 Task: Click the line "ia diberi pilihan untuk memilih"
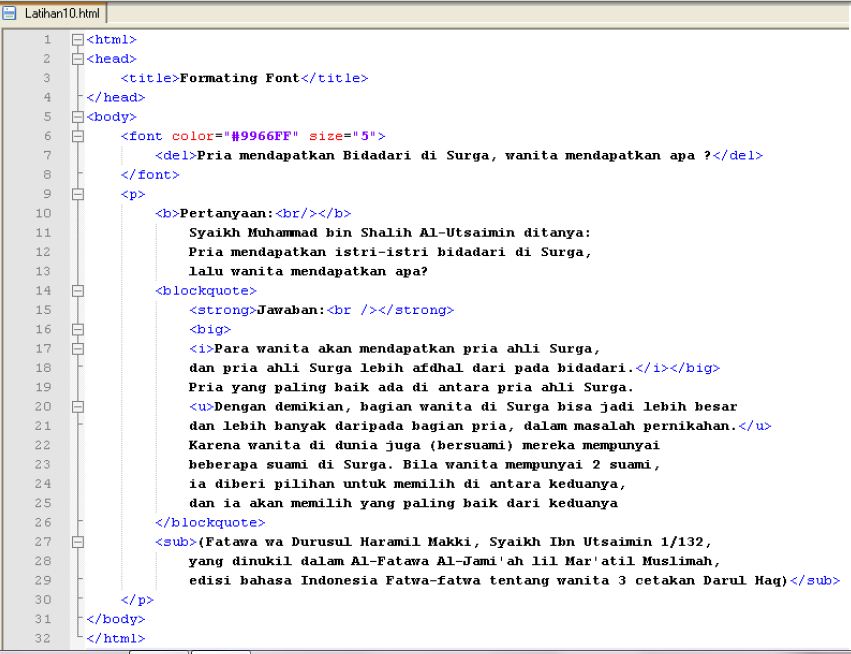pyautogui.click(x=408, y=484)
